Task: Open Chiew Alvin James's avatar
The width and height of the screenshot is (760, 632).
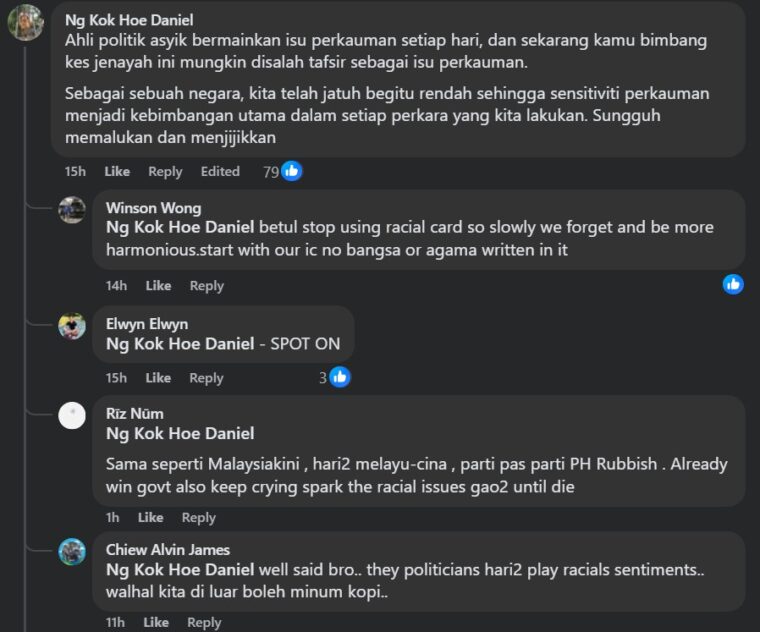Action: click(72, 552)
